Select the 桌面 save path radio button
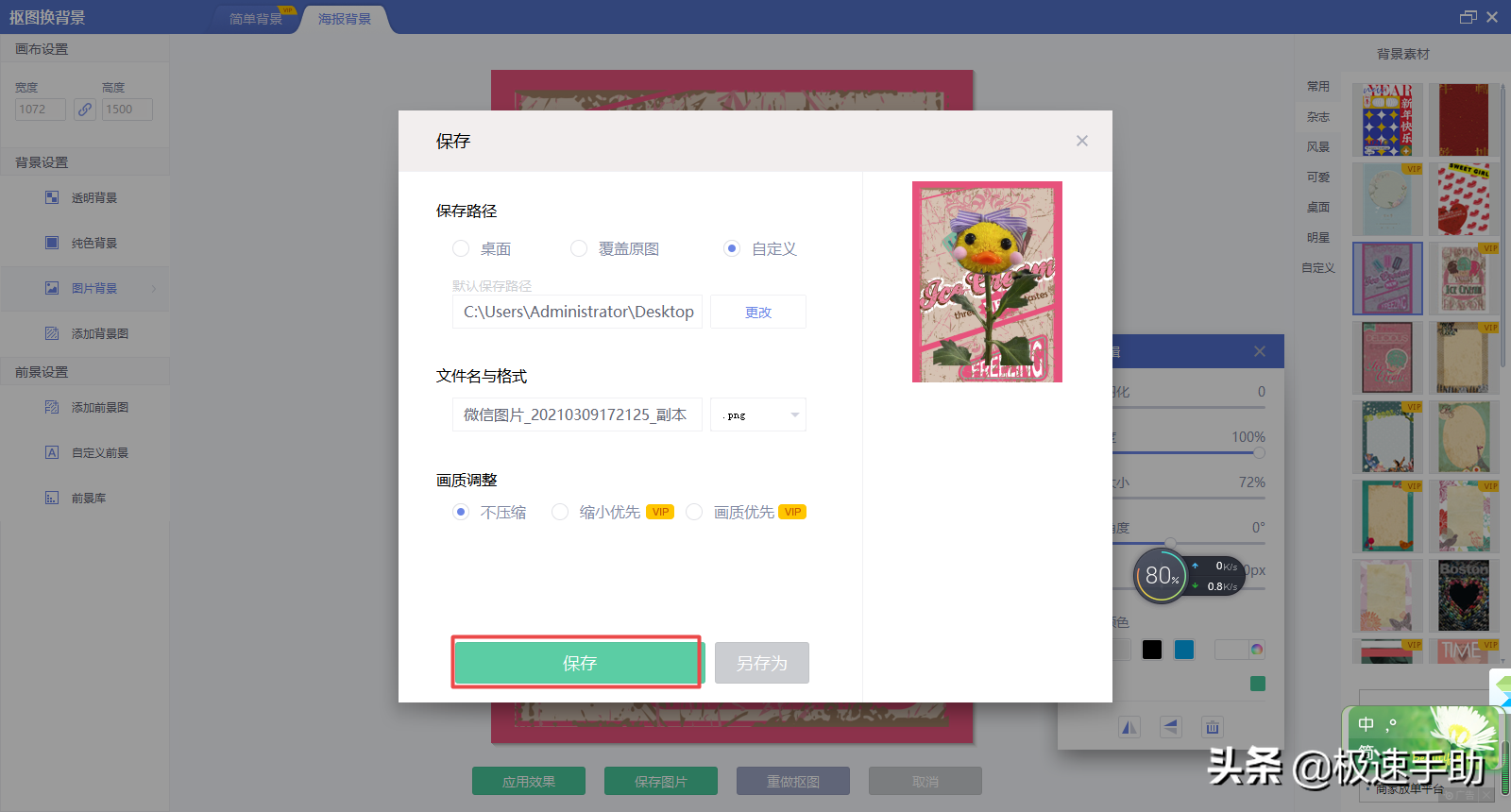The width and height of the screenshot is (1511, 812). [x=461, y=248]
